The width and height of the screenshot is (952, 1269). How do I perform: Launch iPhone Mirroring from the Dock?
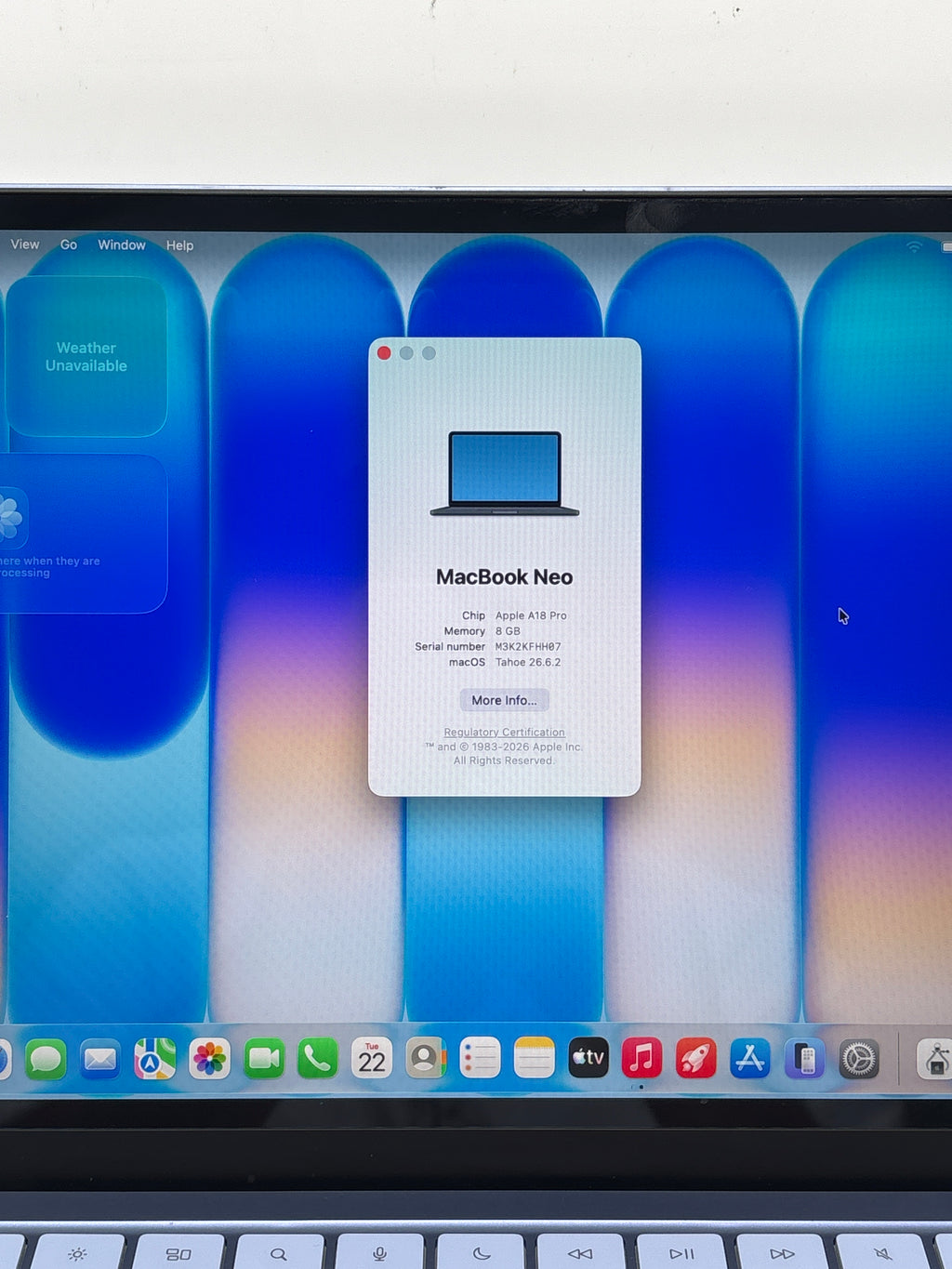(804, 1059)
